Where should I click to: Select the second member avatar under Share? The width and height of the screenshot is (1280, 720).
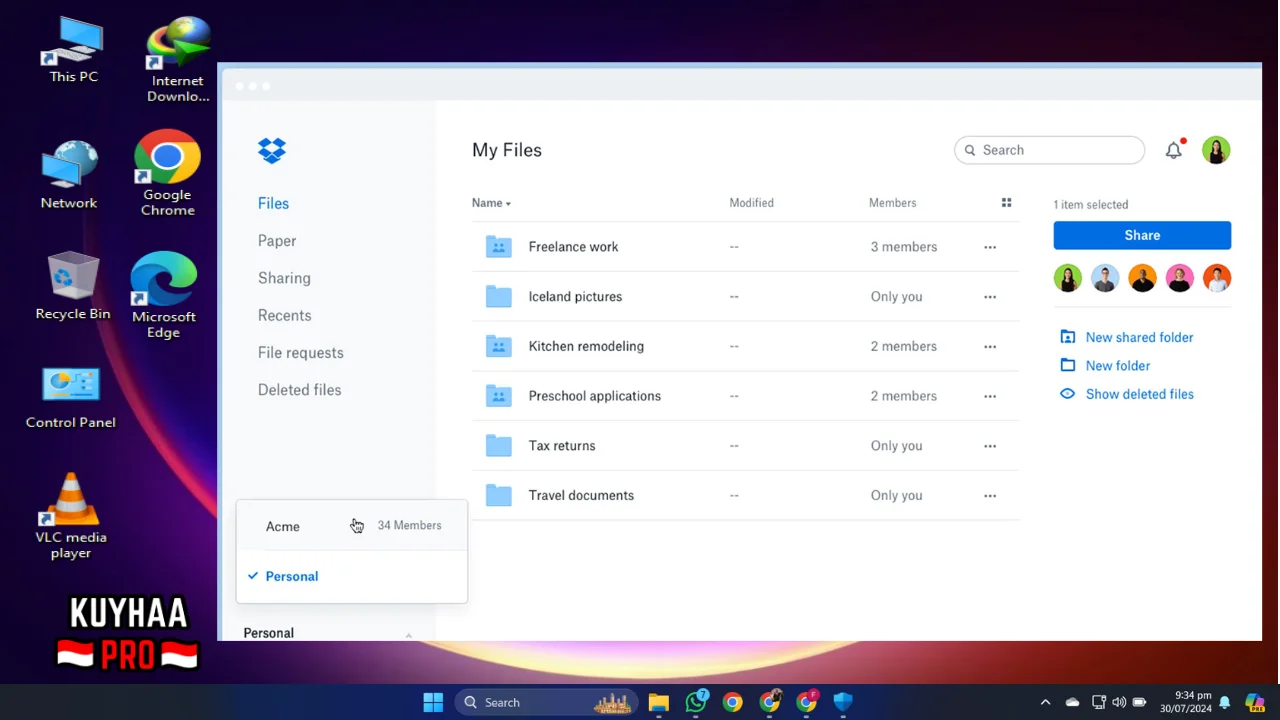[1105, 278]
